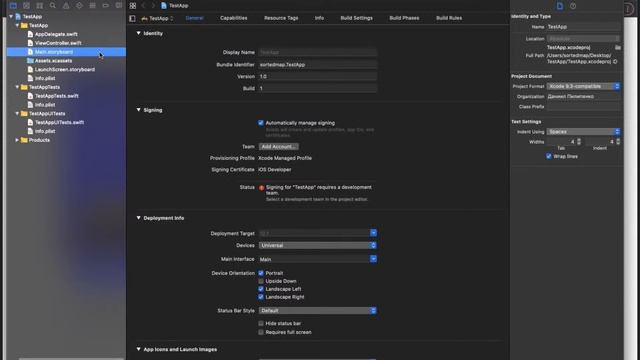
Task: Toggle Portrait orientation checkbox
Action: (x=261, y=273)
